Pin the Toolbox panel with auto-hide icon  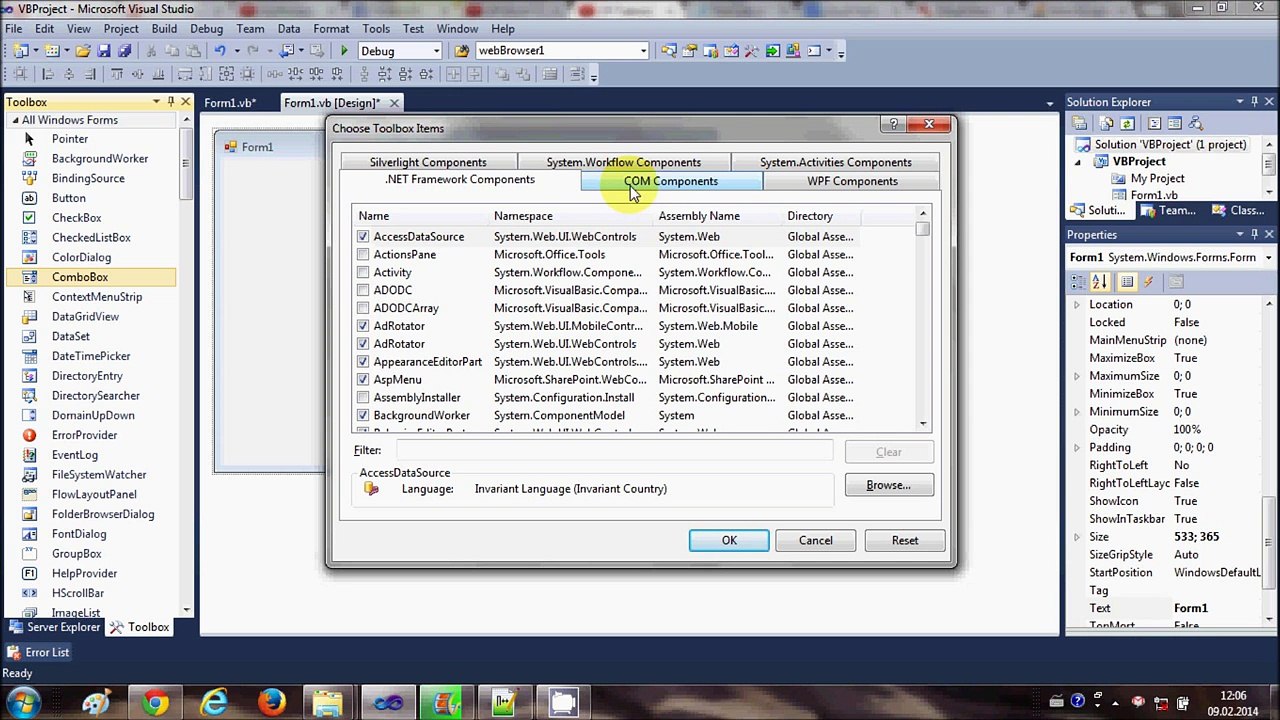[x=171, y=102]
